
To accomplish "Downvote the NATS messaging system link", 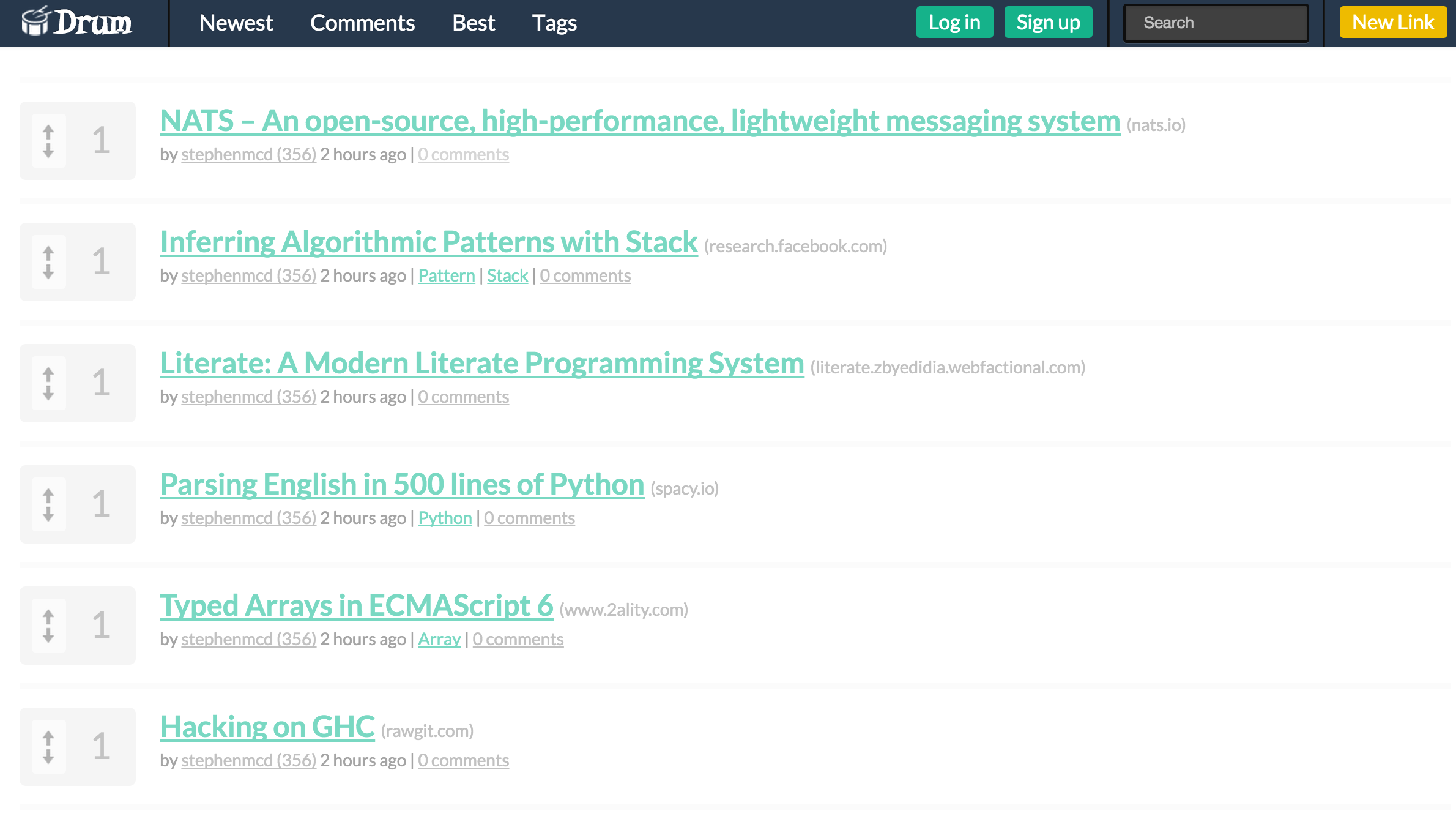I will 48,151.
